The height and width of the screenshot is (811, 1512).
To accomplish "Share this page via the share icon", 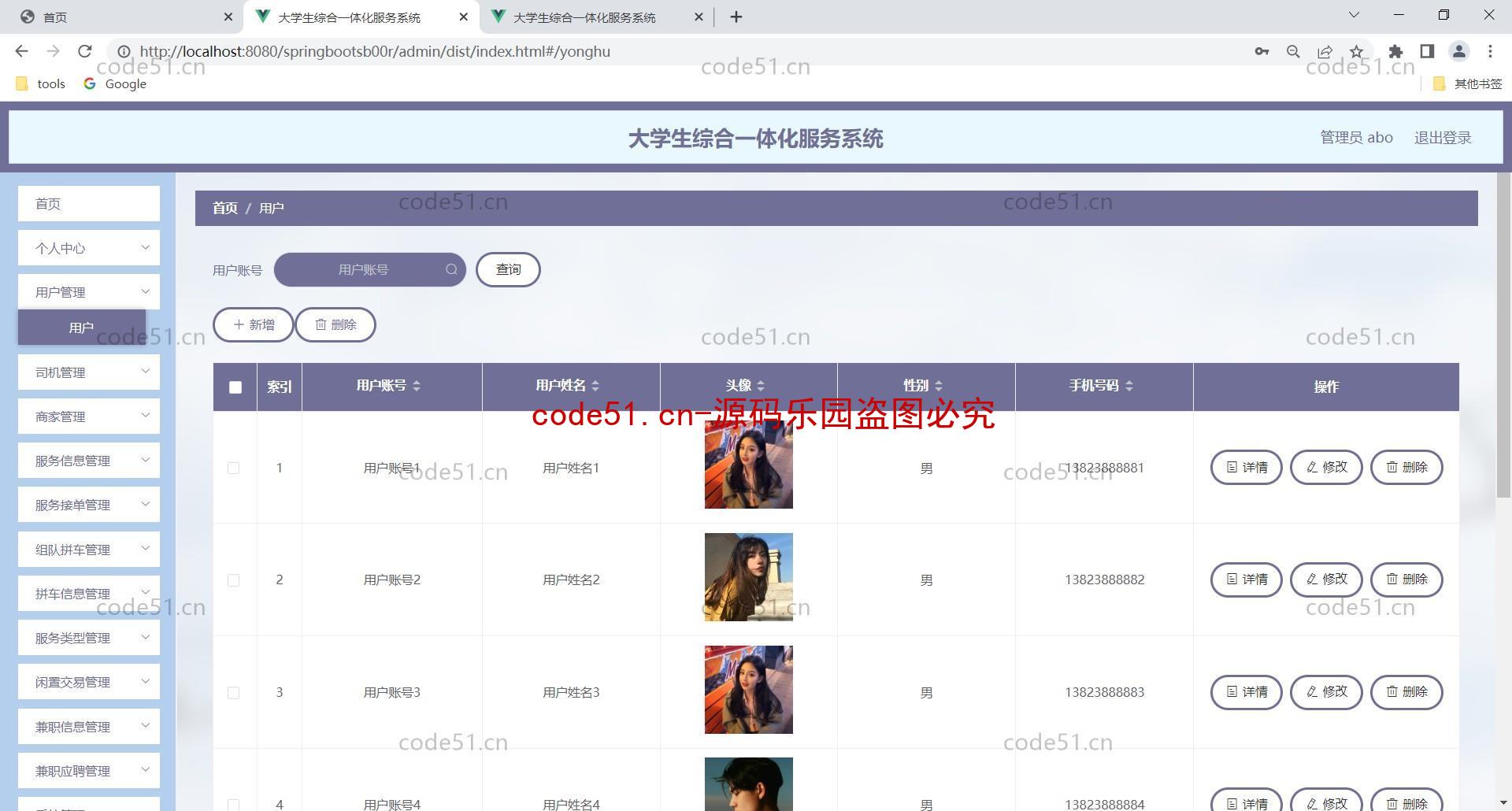I will tap(1325, 51).
